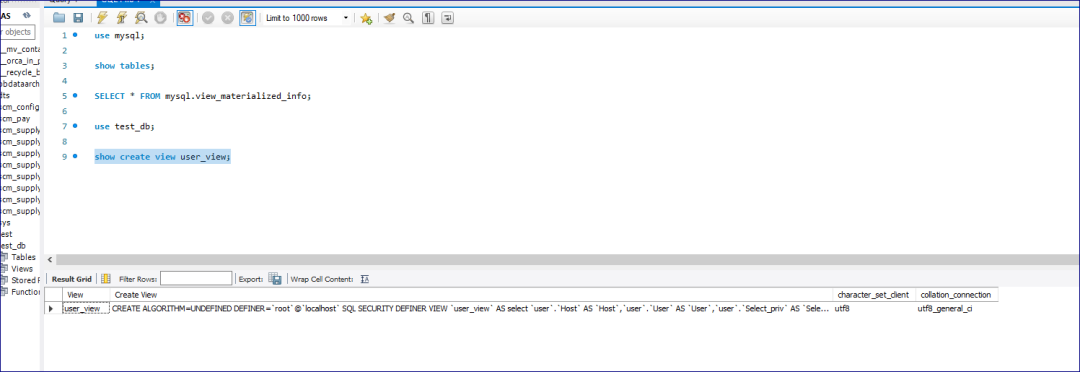Save the script to file
The height and width of the screenshot is (372, 1080).
point(78,18)
